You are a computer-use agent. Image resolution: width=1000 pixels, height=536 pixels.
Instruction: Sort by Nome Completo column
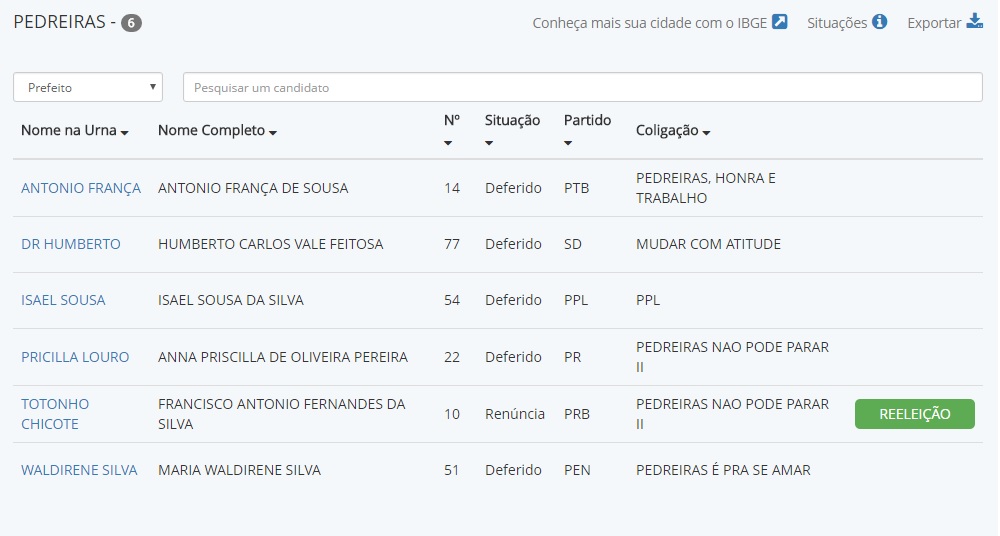[217, 131]
